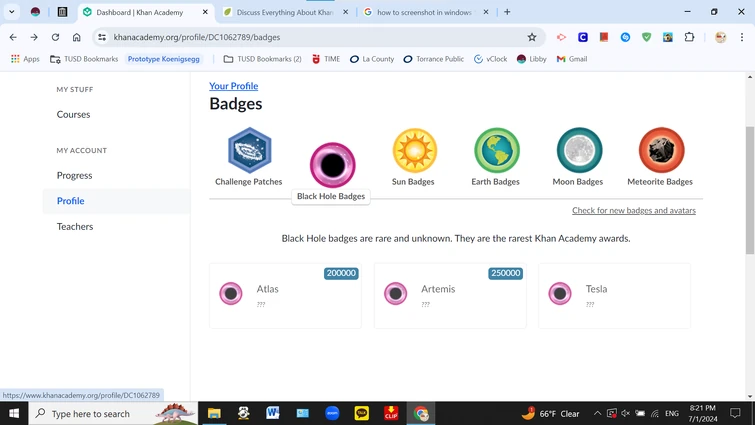Select the Black Hole Badges icon
Screen dimensions: 755x425
click(332, 165)
